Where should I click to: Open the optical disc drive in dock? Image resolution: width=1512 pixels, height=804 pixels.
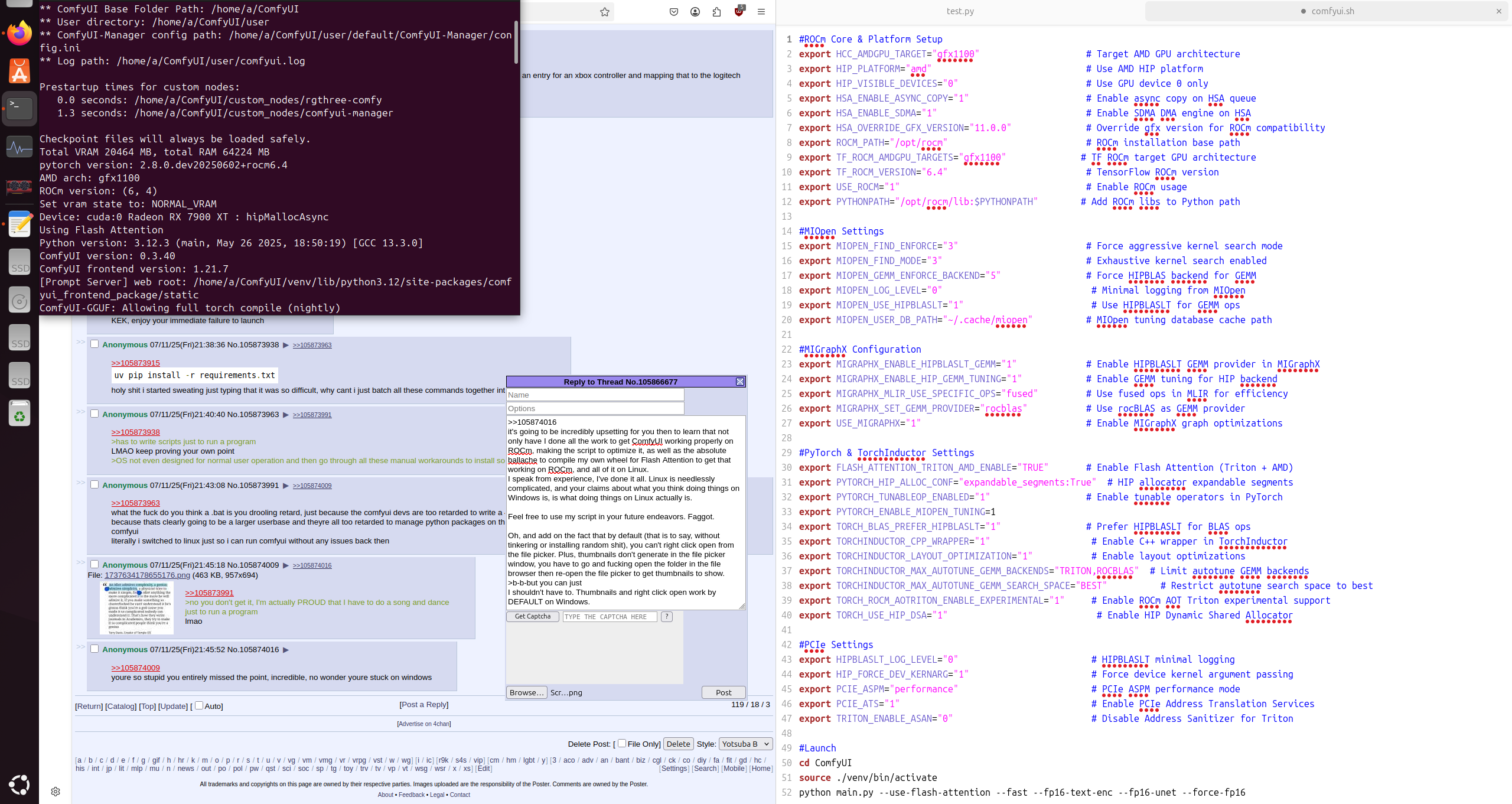pyautogui.click(x=19, y=301)
